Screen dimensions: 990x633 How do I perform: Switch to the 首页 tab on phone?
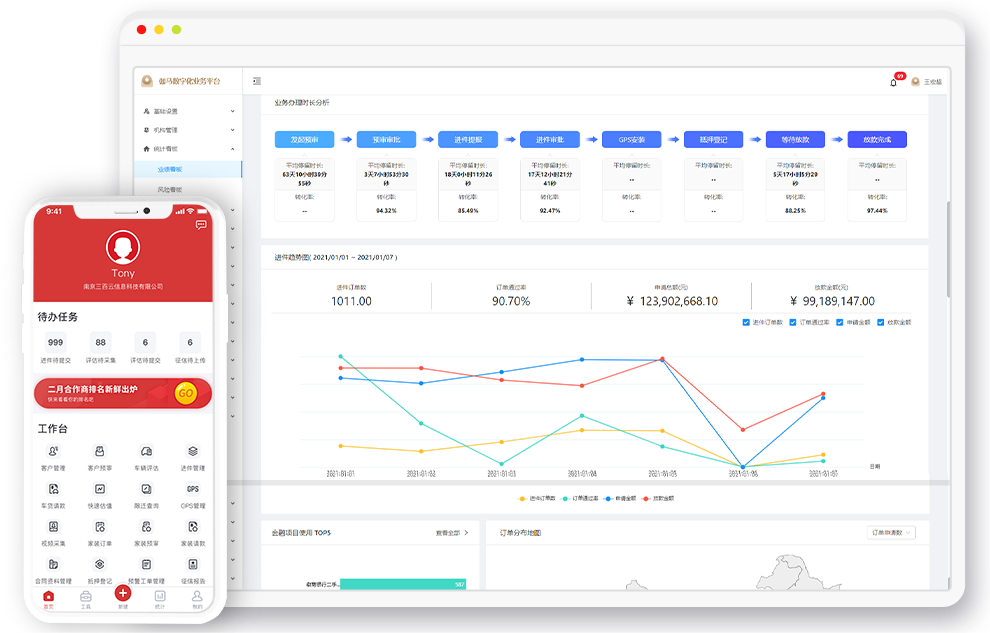[x=48, y=599]
